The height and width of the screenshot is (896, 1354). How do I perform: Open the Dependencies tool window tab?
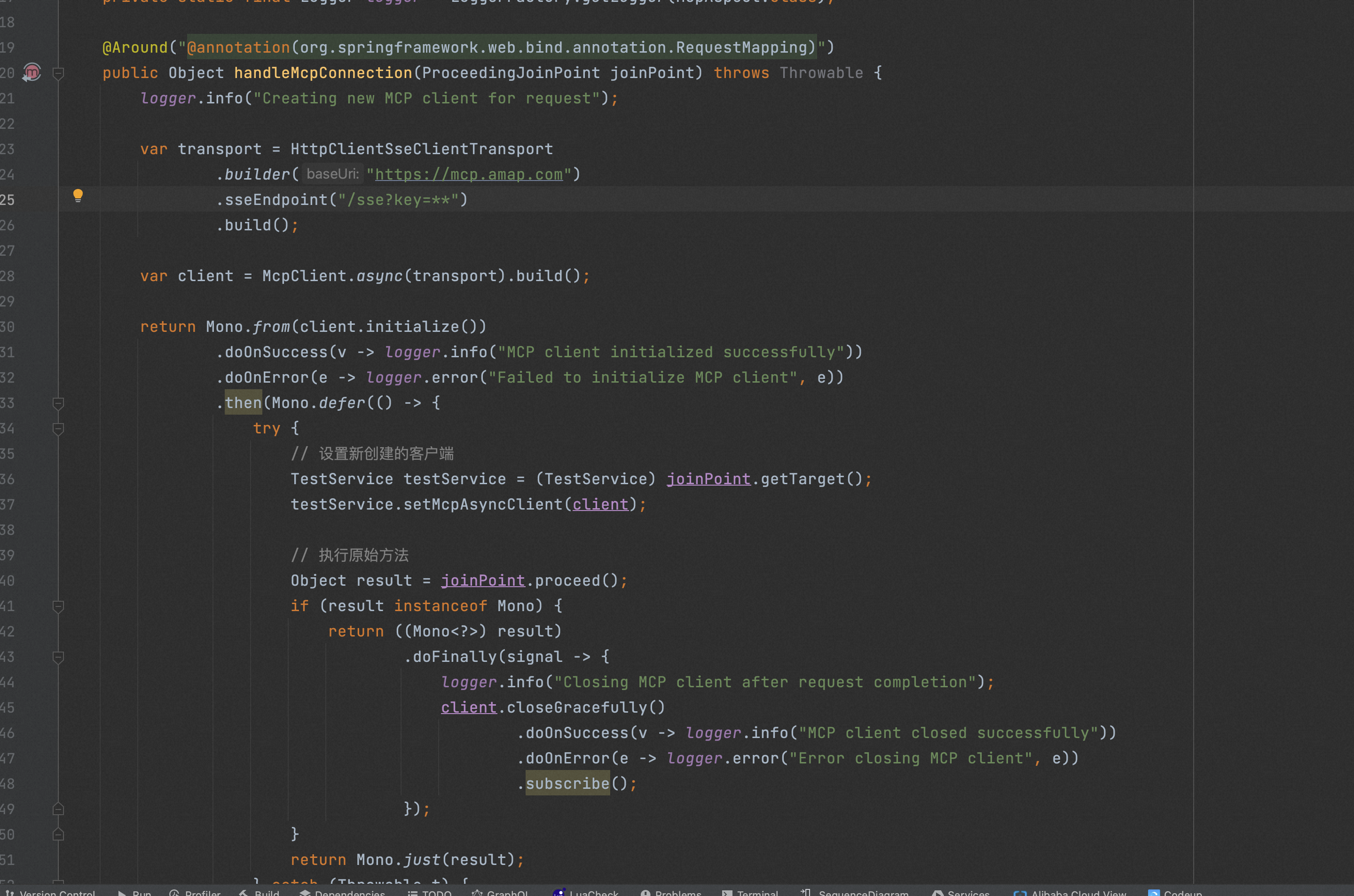[343, 893]
